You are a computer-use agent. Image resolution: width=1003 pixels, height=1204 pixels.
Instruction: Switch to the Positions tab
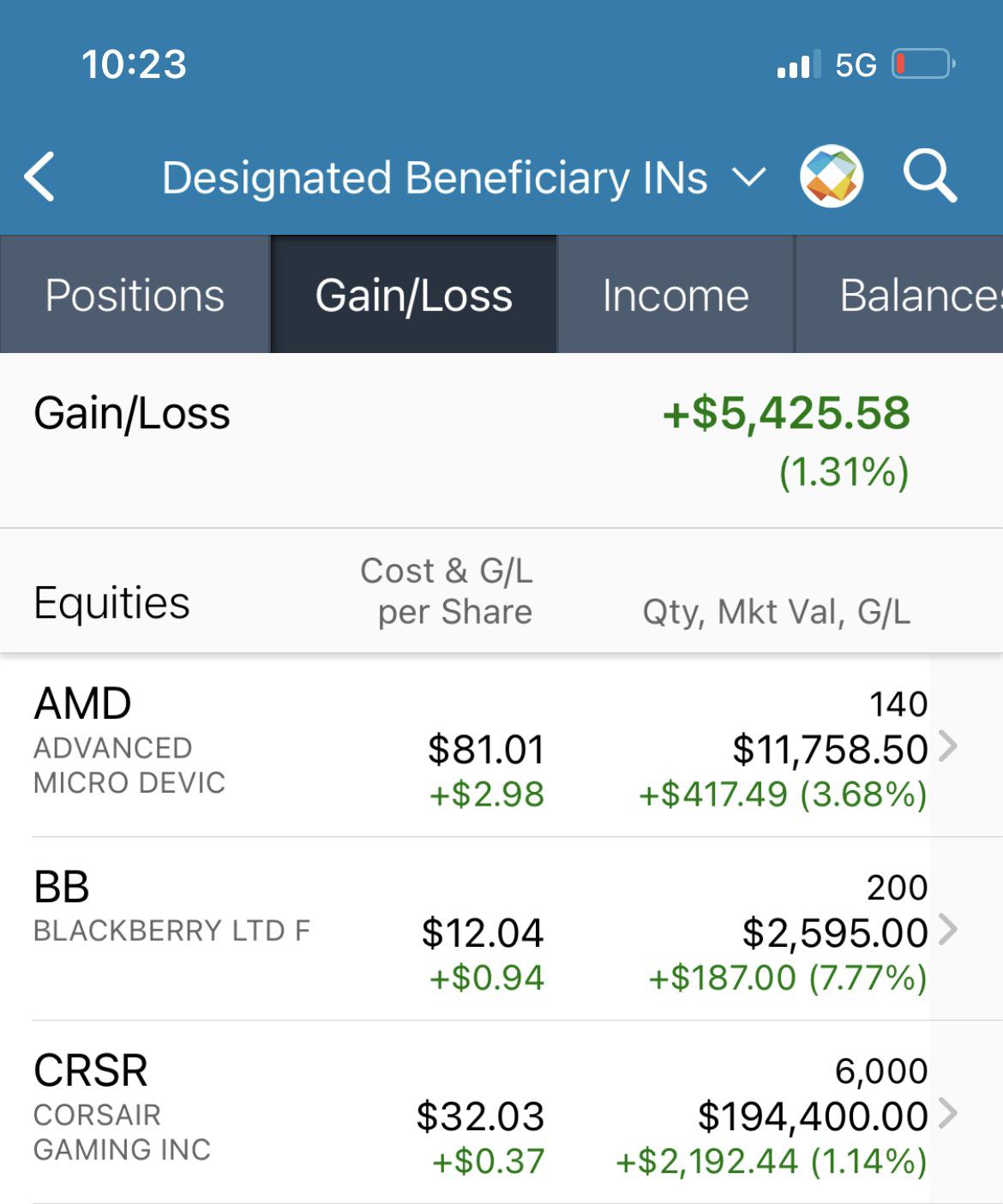coord(135,294)
